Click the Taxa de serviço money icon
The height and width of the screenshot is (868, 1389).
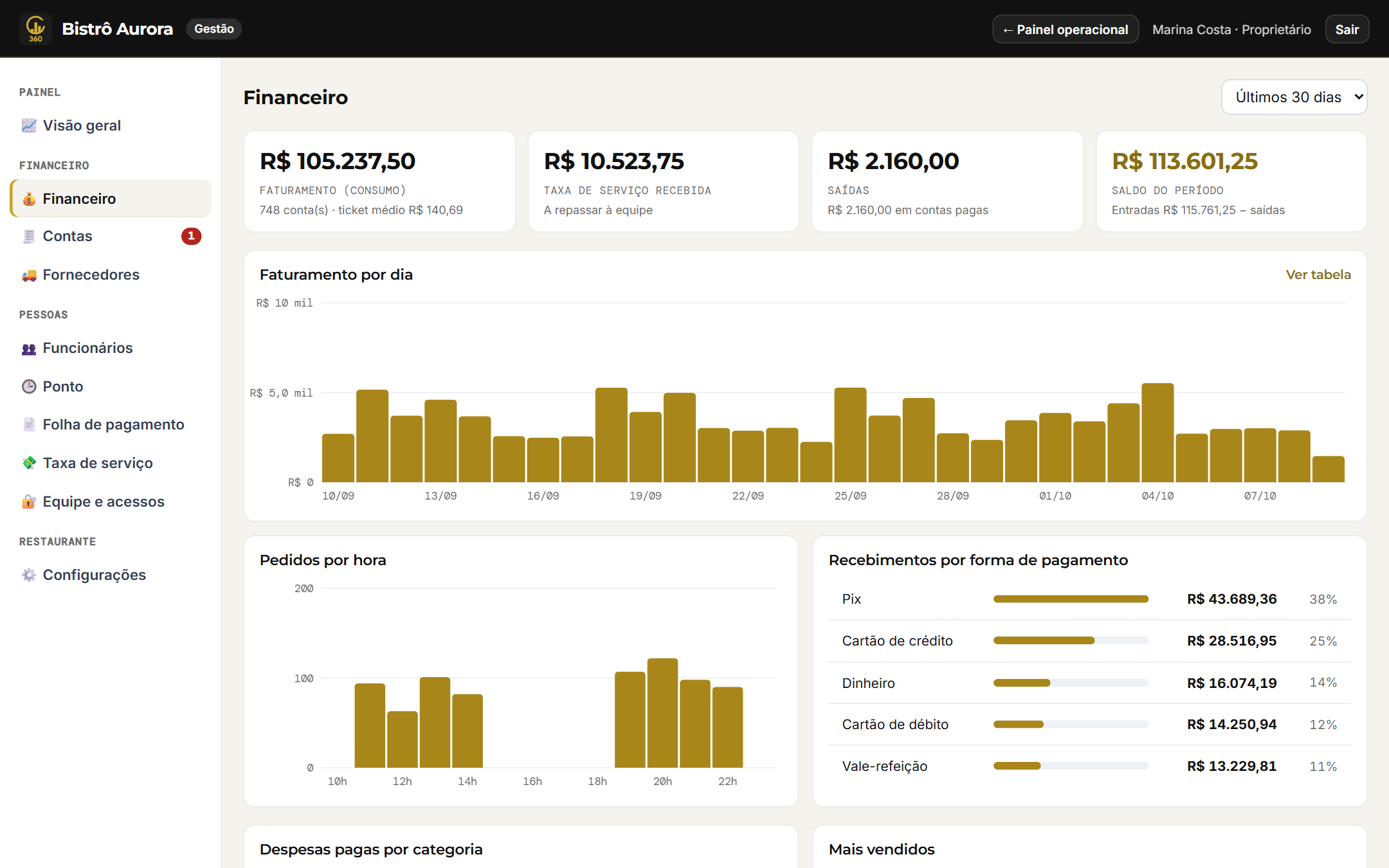pos(29,463)
